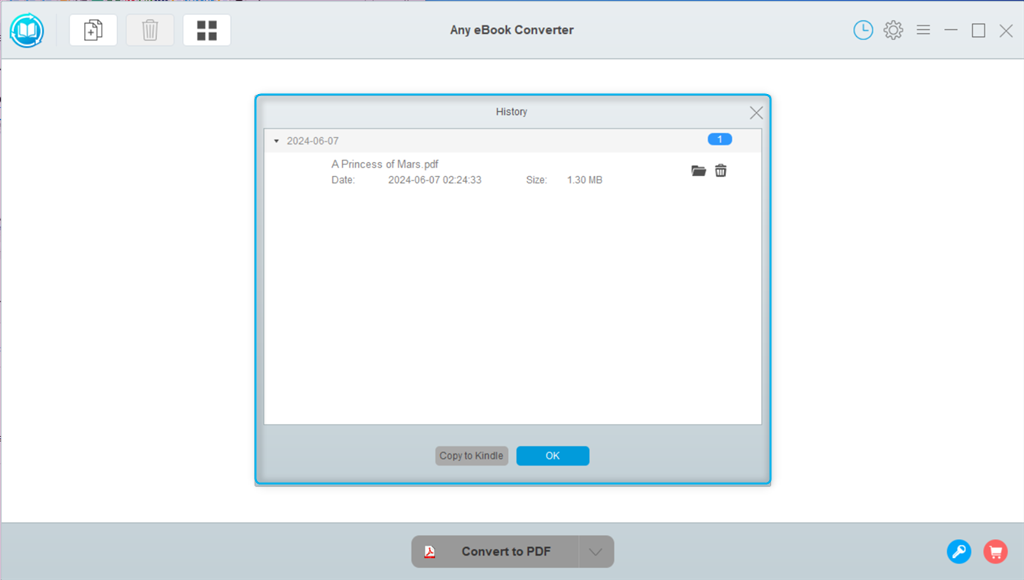
Task: Click the blue count badge showing 1
Action: coord(720,139)
